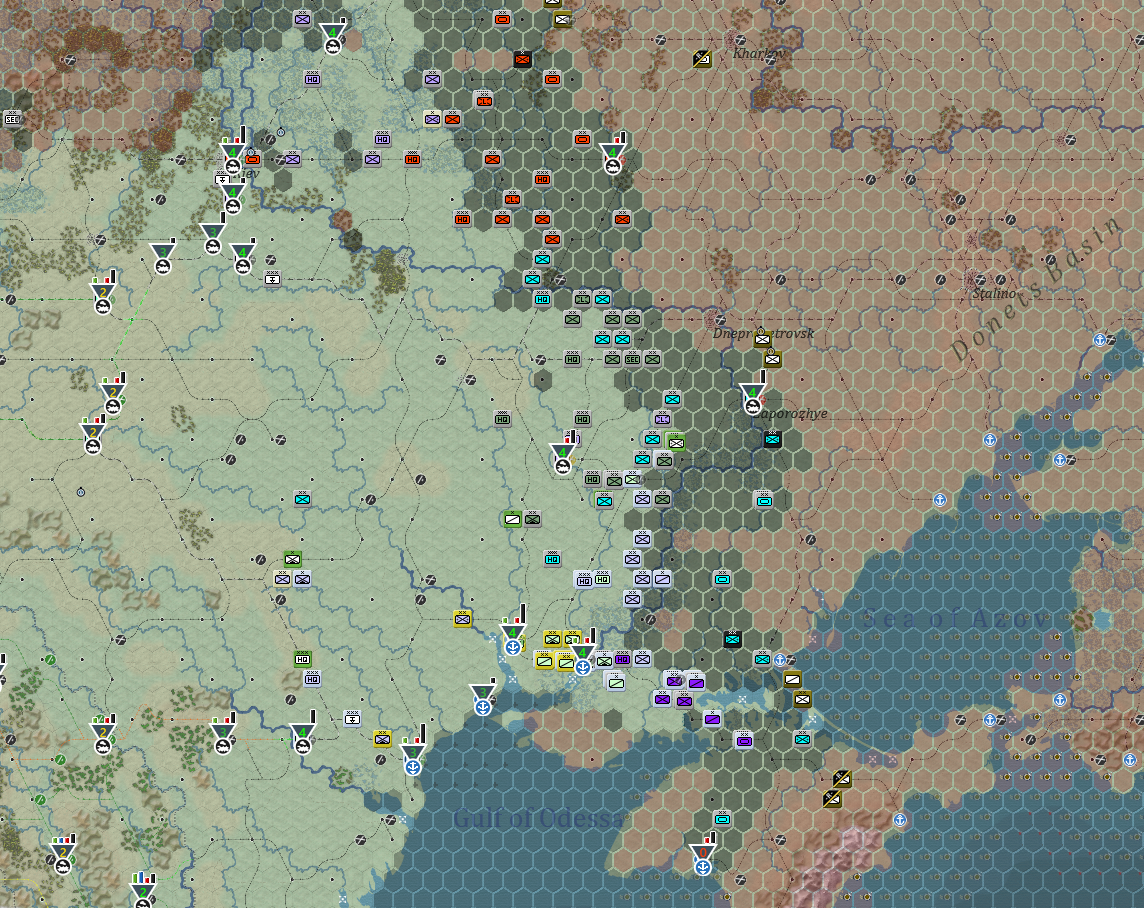The height and width of the screenshot is (908, 1144).
Task: Select the green HQ counter above the white HQ
Action: [x=303, y=659]
